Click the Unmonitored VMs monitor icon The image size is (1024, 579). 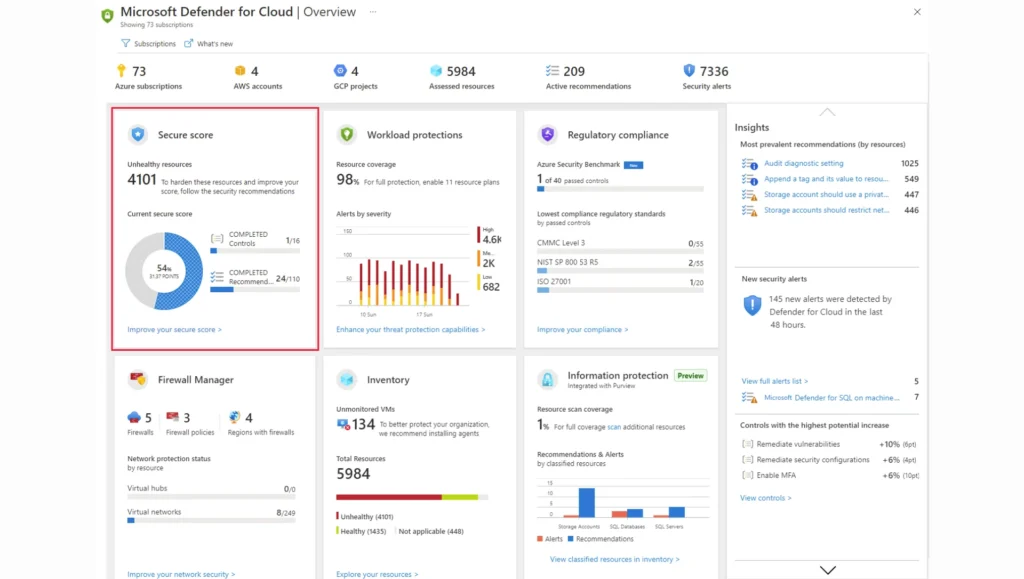click(x=343, y=424)
